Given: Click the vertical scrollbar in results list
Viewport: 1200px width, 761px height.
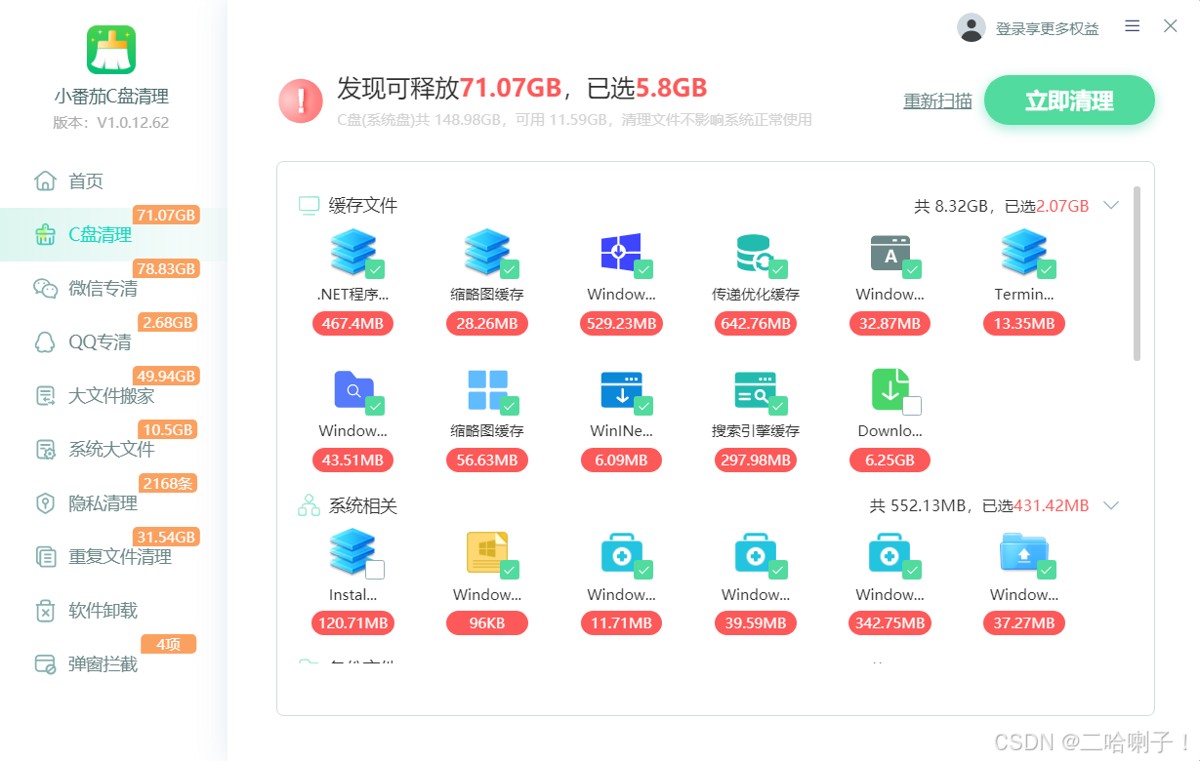Looking at the screenshot, I should tap(1137, 273).
